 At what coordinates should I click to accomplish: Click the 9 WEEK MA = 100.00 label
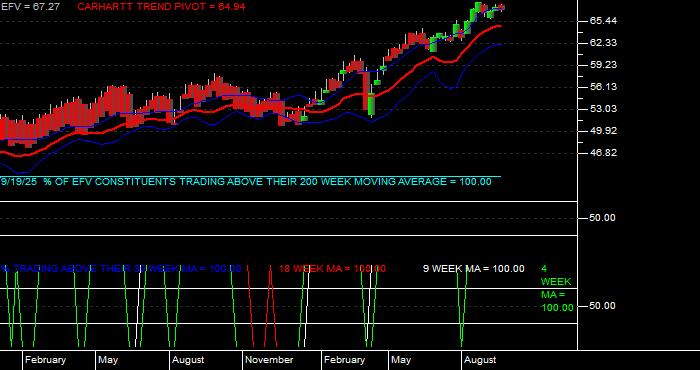(474, 269)
